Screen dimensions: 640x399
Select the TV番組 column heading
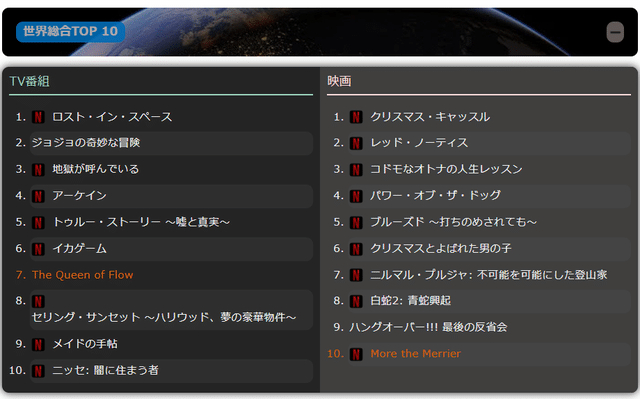pyautogui.click(x=29, y=81)
